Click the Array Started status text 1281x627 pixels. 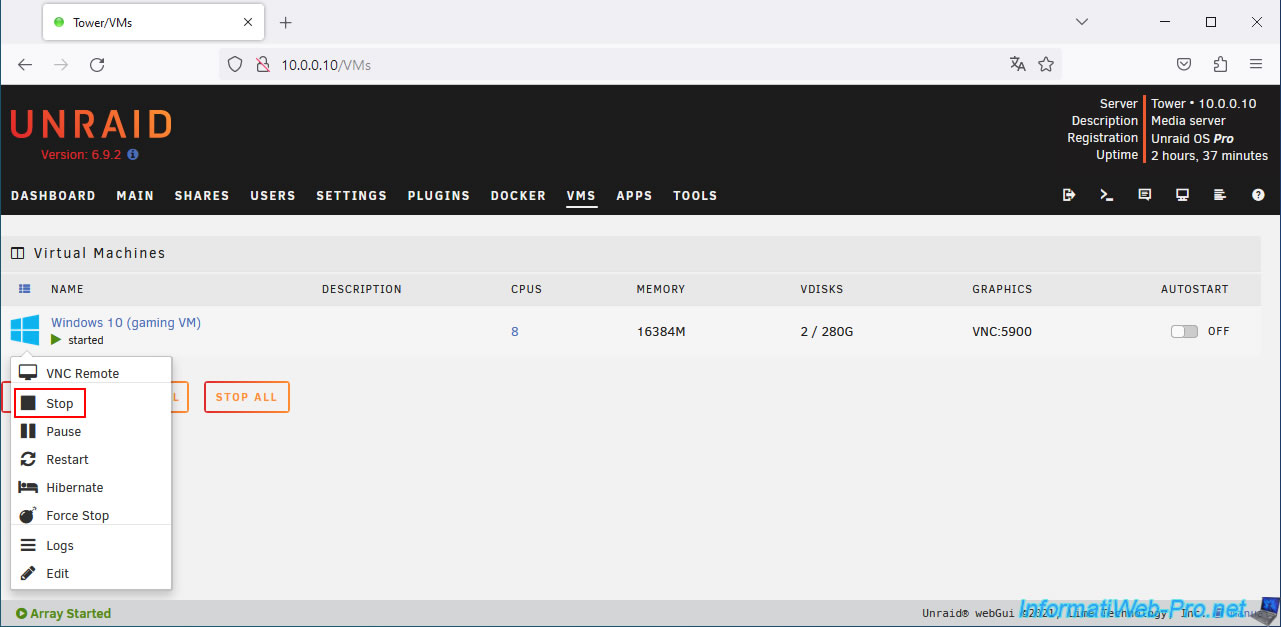(x=63, y=613)
